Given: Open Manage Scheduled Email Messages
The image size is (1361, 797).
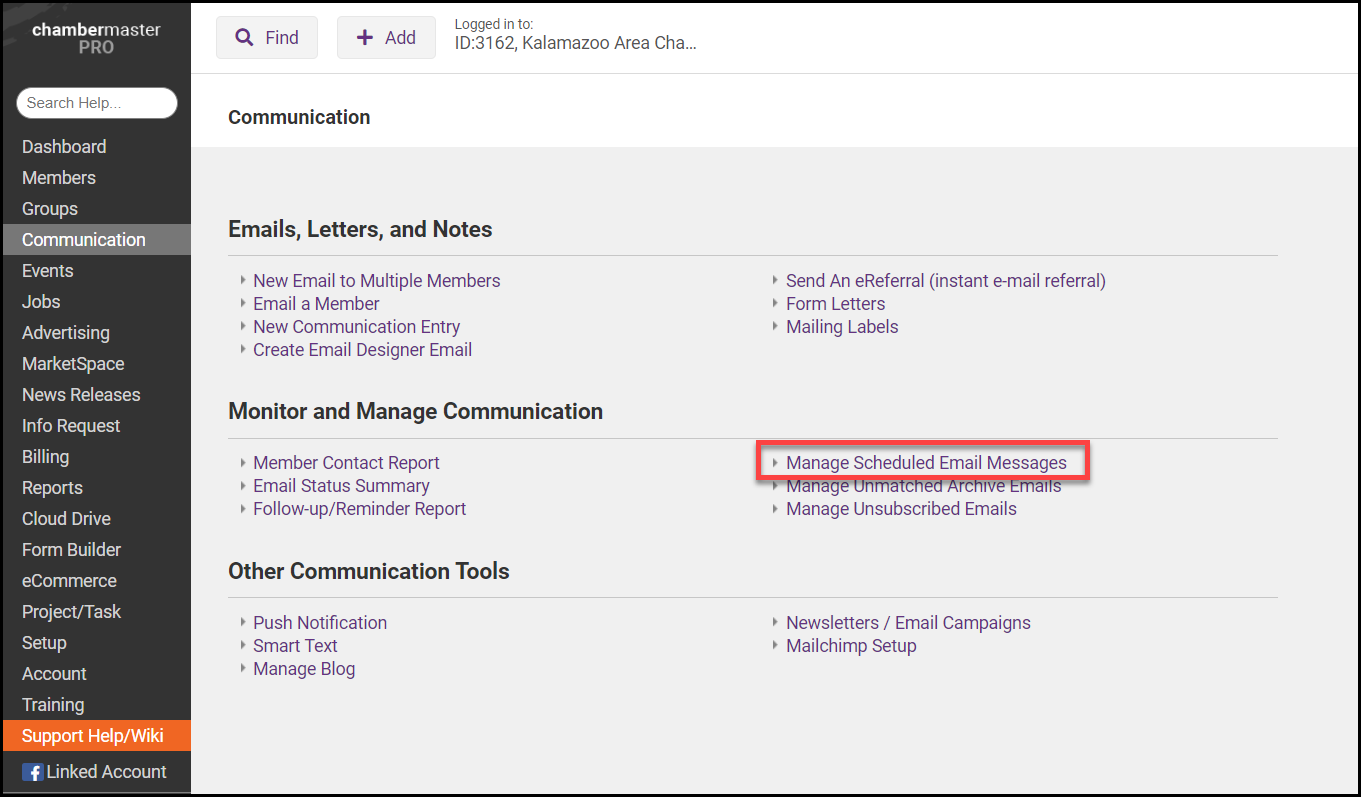Looking at the screenshot, I should click(926, 463).
